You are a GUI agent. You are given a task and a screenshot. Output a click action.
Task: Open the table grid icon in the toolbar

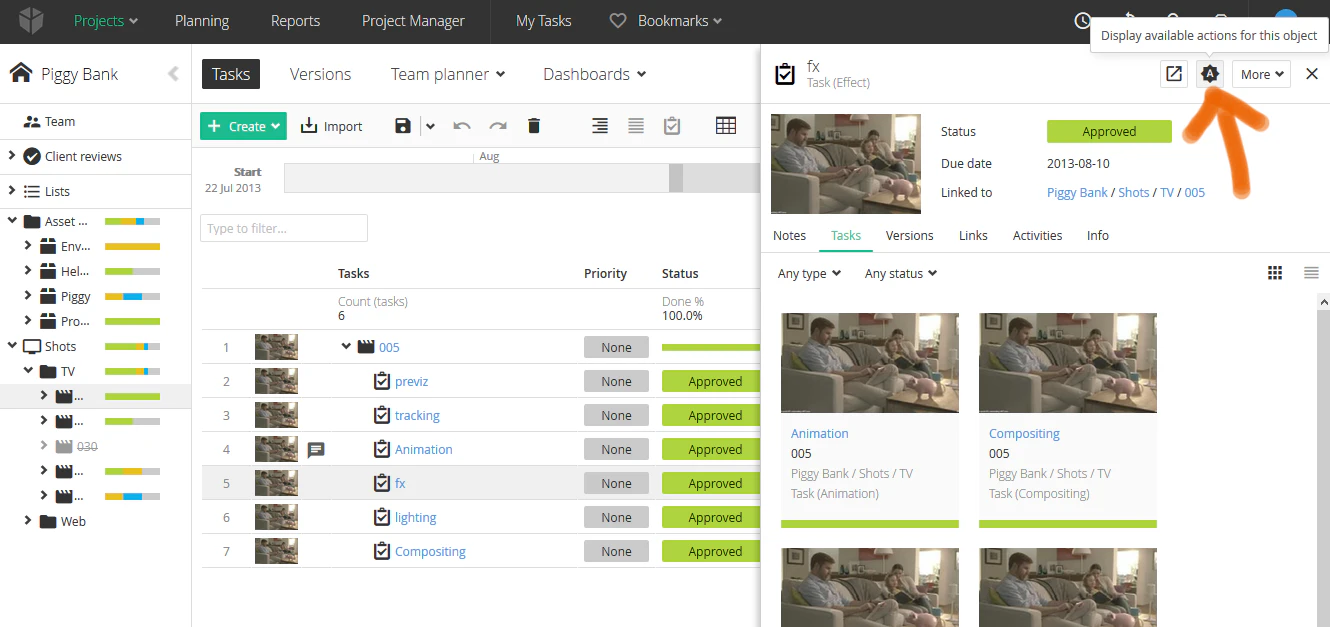726,126
